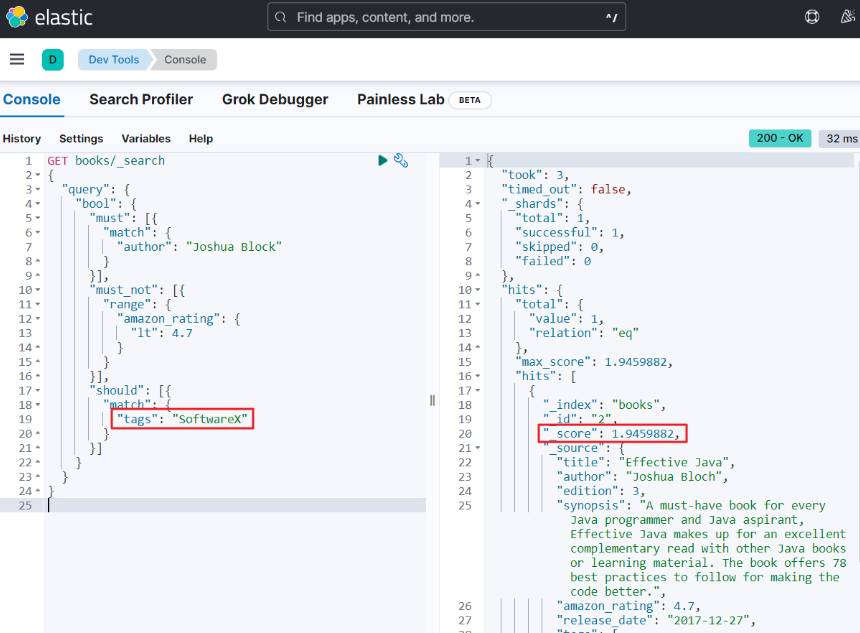Click the "tags": "SoftwareX" line

182,419
